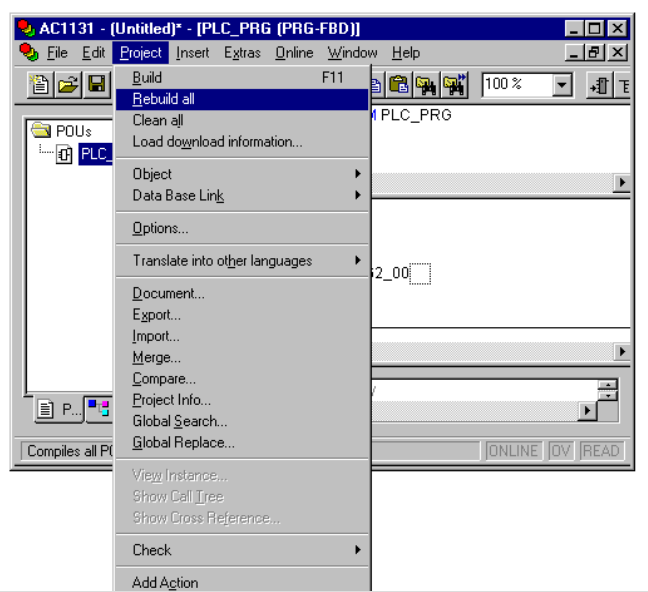The height and width of the screenshot is (592, 648).
Task: Click the Find binoculars toolbar icon
Action: tap(427, 85)
